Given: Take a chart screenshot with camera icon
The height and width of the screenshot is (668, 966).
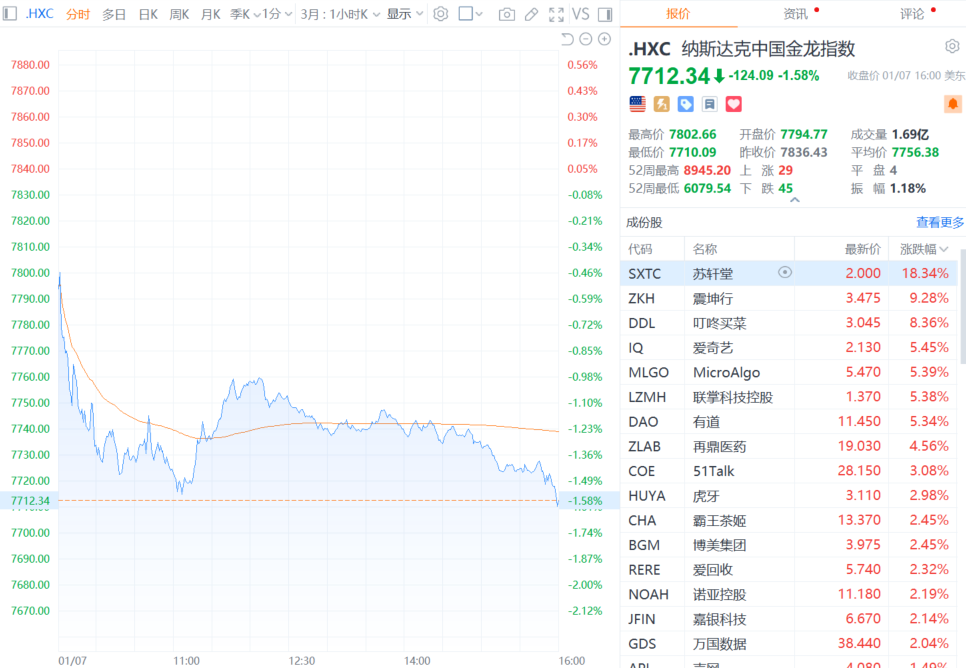Looking at the screenshot, I should tap(506, 14).
